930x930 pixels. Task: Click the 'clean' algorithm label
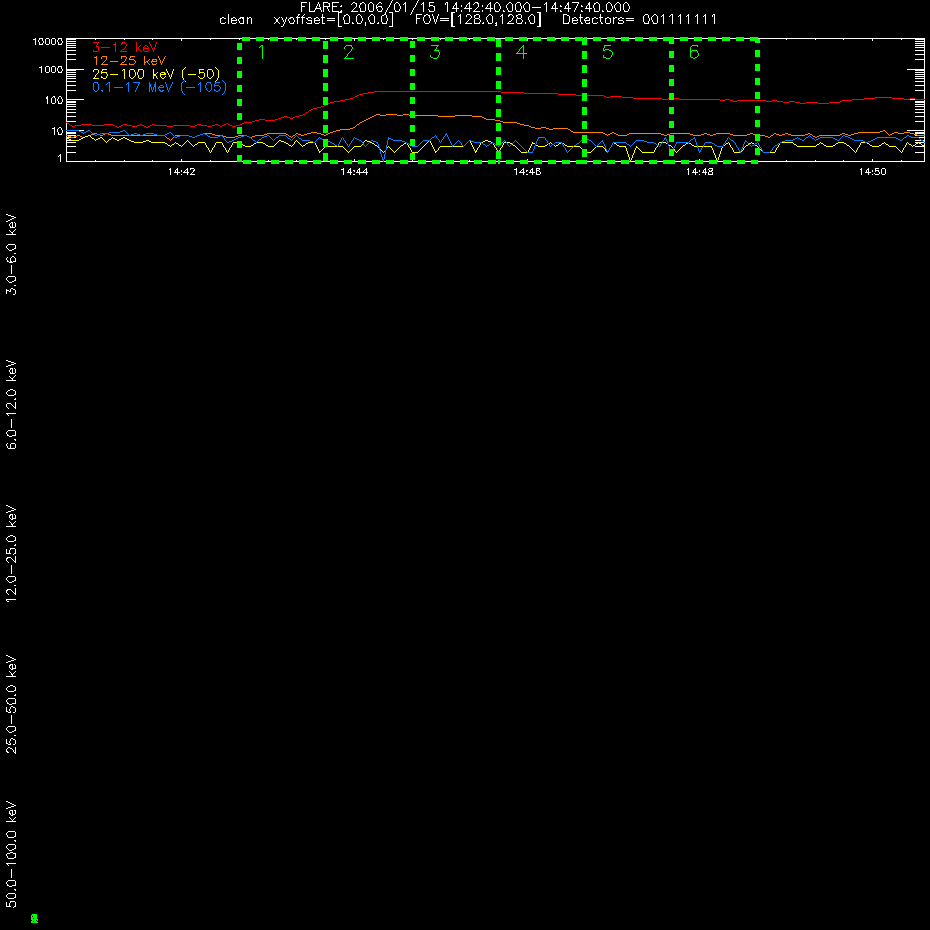(x=235, y=20)
